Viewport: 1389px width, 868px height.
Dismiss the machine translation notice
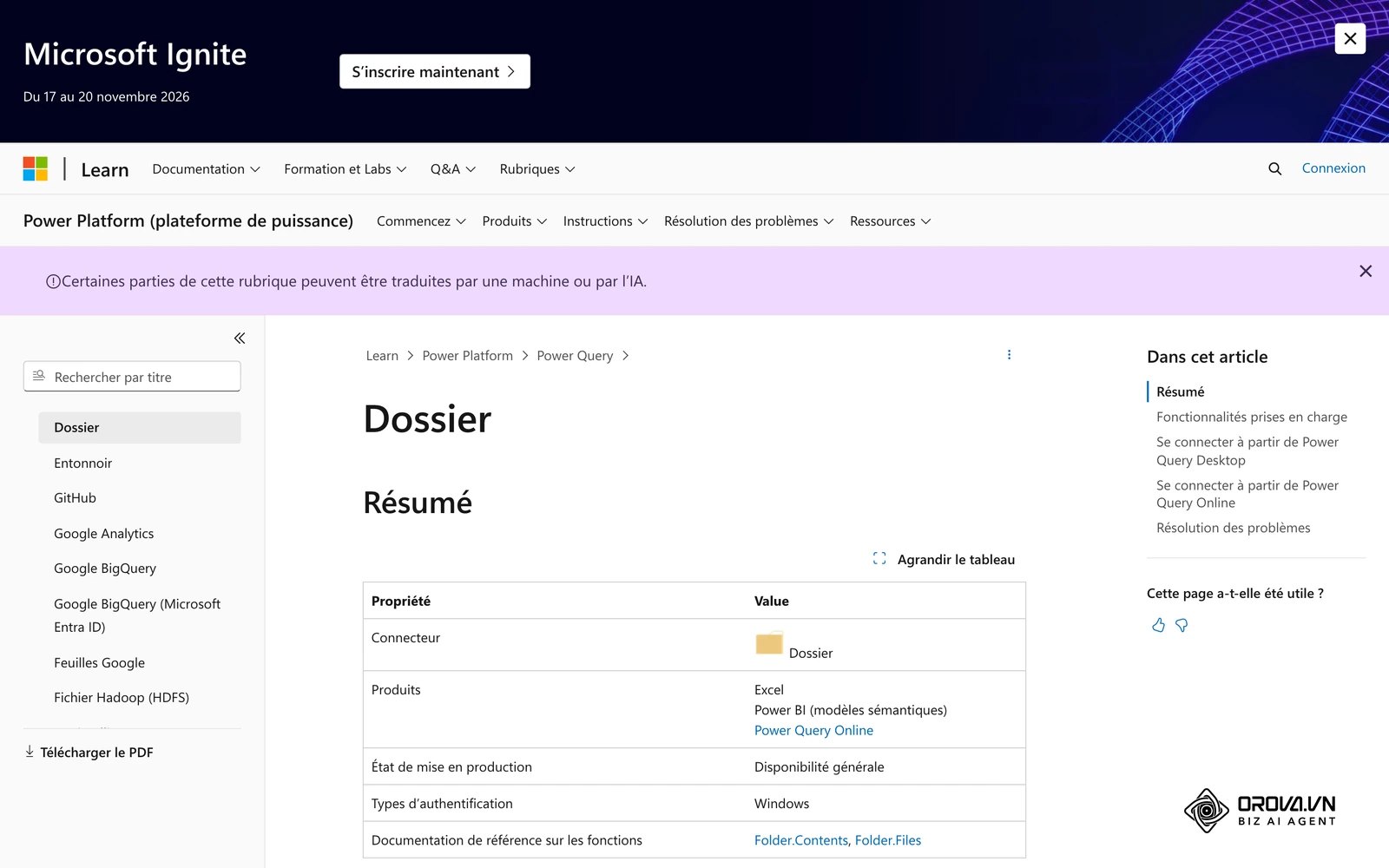(x=1366, y=272)
